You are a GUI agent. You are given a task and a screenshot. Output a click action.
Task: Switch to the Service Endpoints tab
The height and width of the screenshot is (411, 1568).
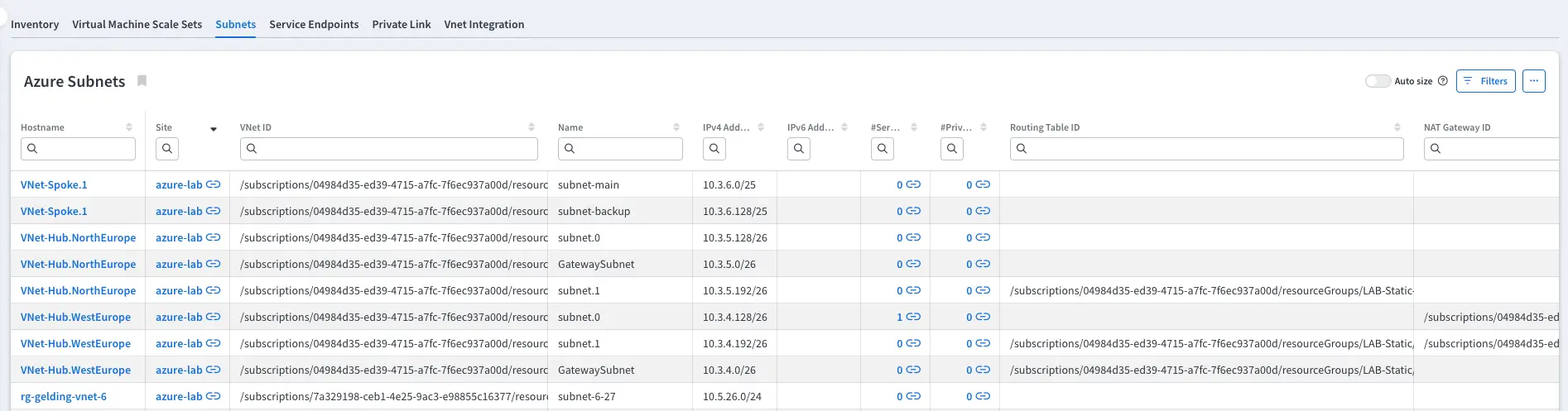314,24
